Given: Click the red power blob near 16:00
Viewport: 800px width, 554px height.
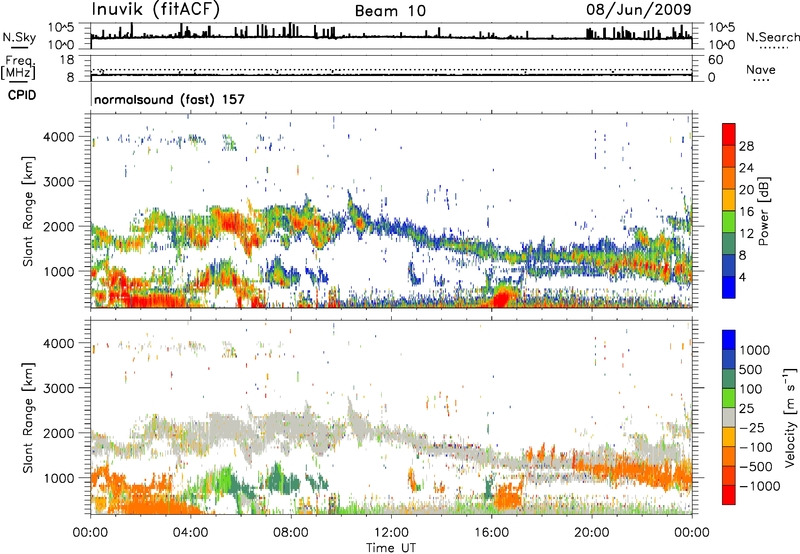Looking at the screenshot, I should pyautogui.click(x=502, y=297).
